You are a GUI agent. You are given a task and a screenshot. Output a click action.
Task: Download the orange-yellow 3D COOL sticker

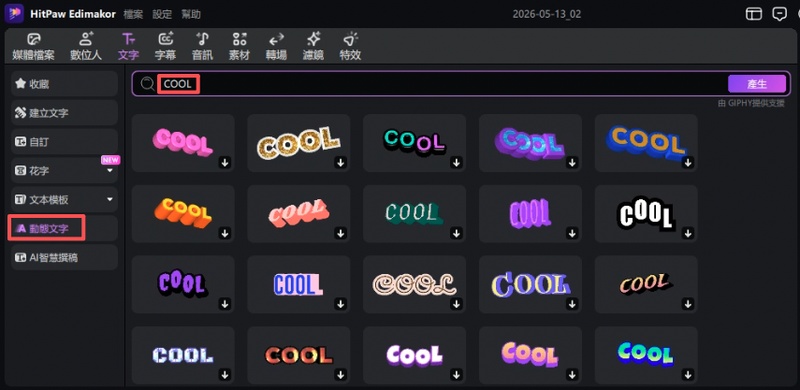(x=225, y=233)
